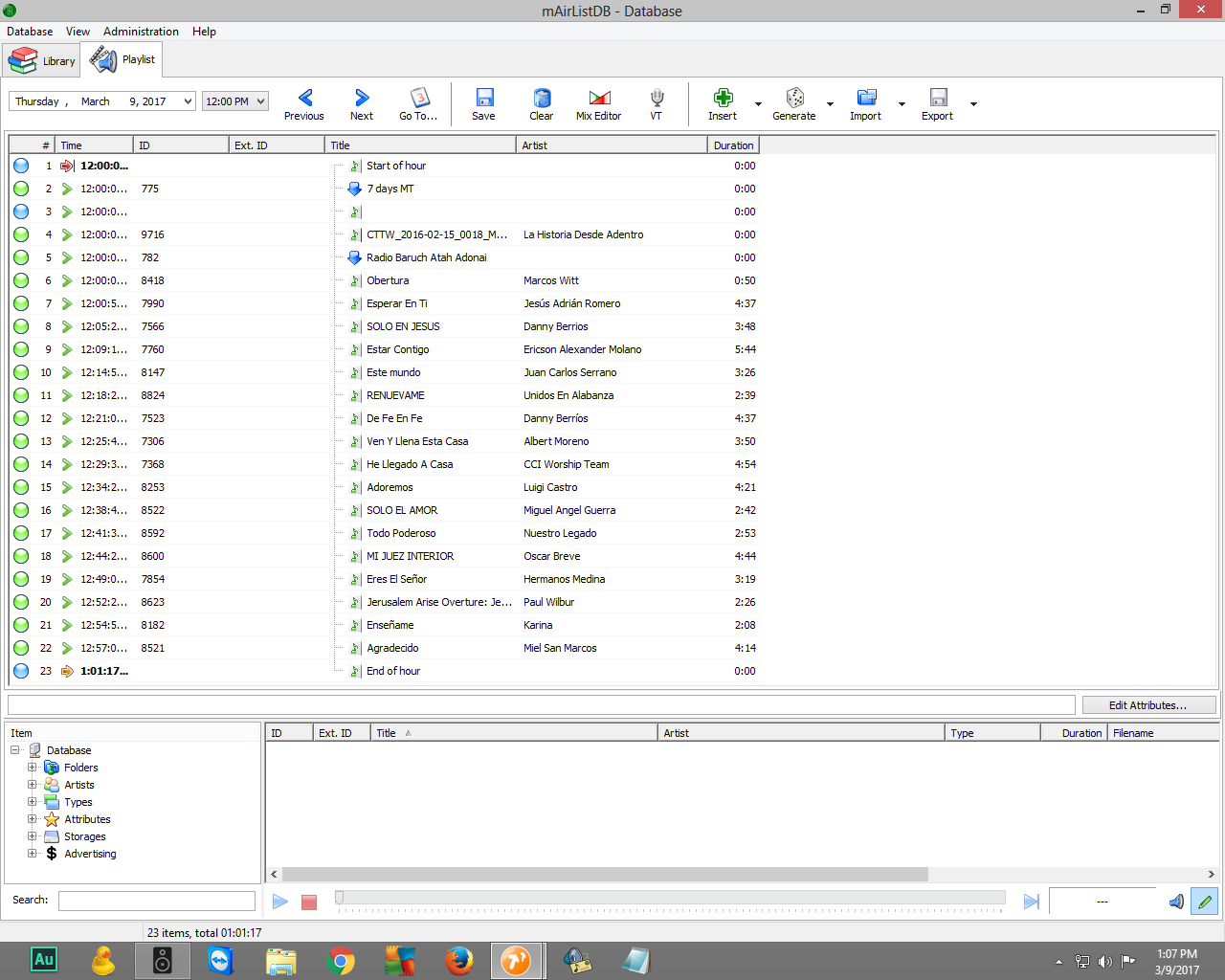
Task: Open TeamViewer from the taskbar
Action: [221, 960]
